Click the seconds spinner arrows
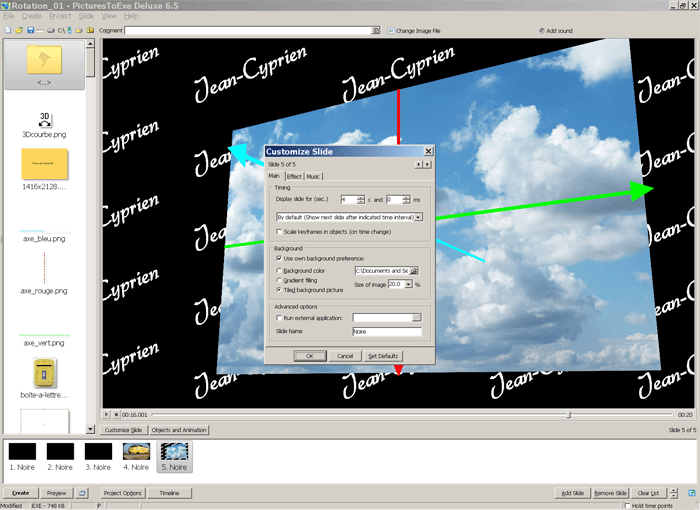 point(361,200)
